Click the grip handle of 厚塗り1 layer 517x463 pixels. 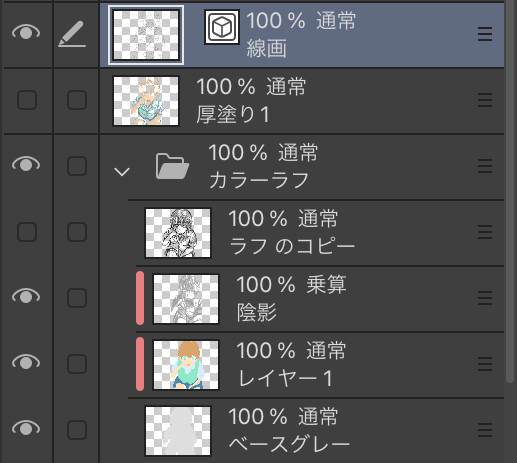tap(485, 100)
